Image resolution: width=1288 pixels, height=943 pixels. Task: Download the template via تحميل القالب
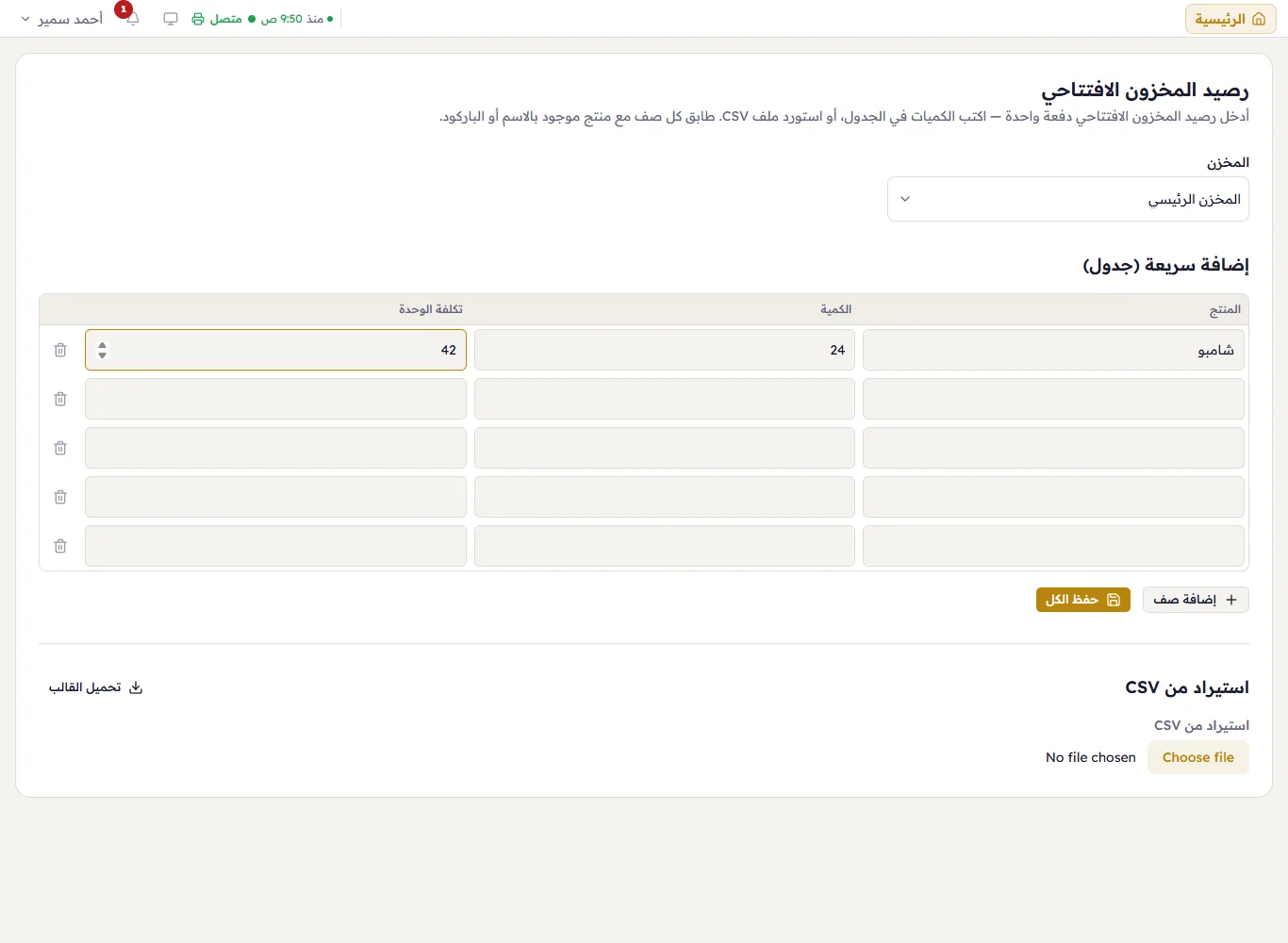[96, 687]
